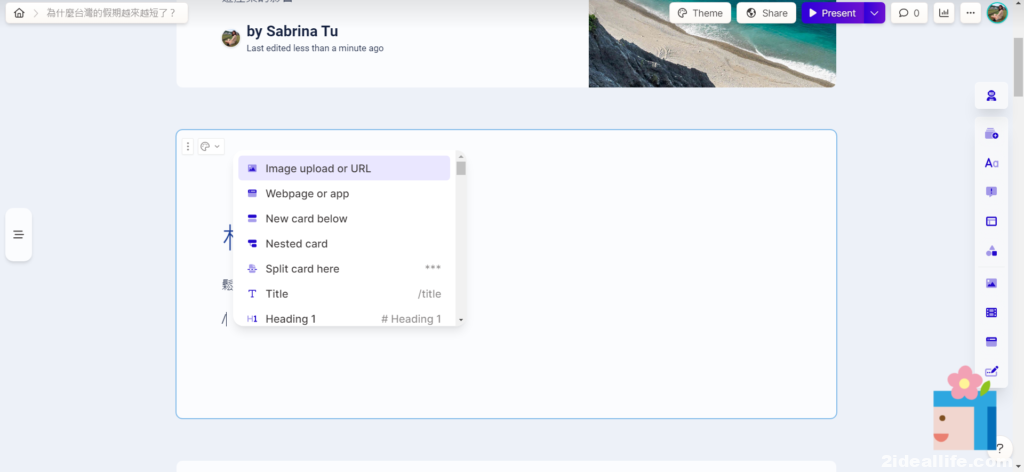Open shapes and diagrams icon in sidebar
The width and height of the screenshot is (1024, 472).
coord(991,251)
